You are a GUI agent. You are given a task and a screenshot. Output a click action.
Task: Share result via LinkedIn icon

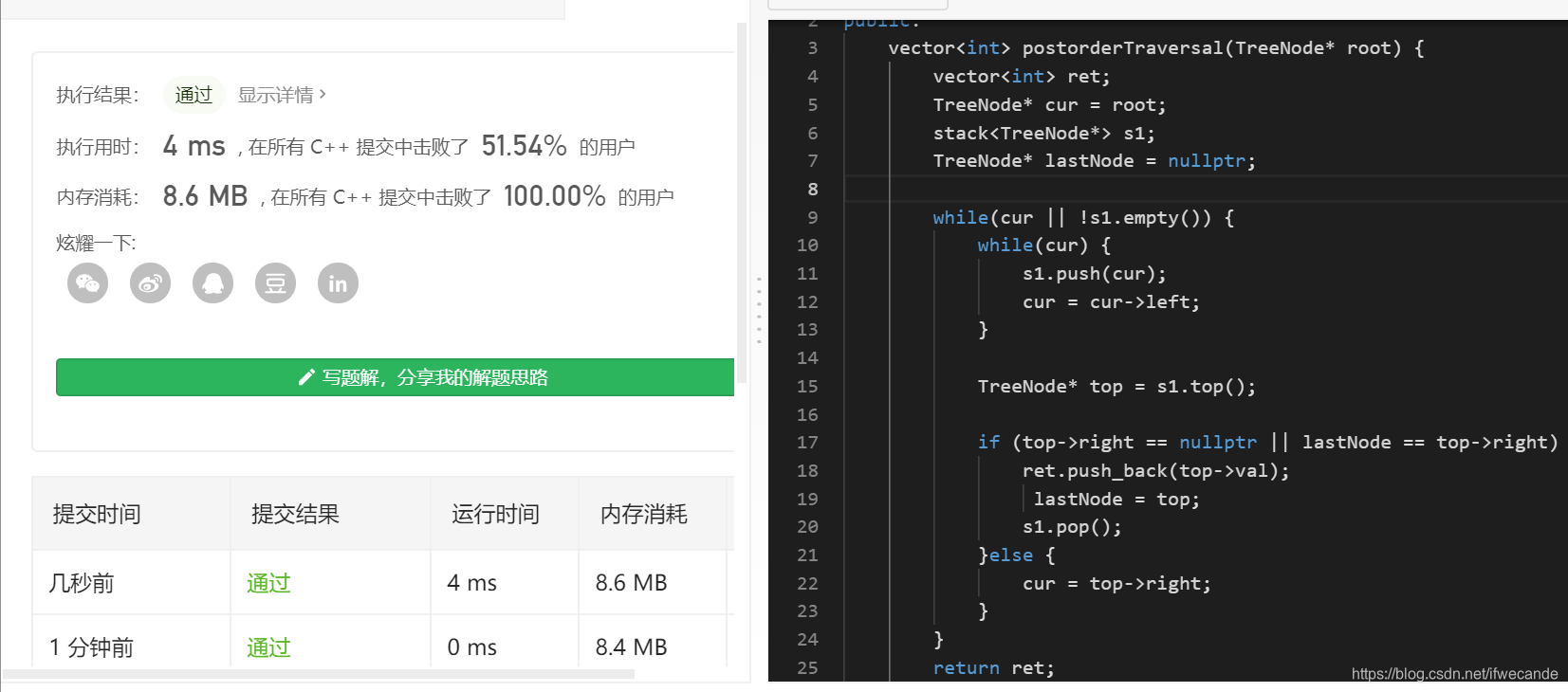(x=338, y=283)
